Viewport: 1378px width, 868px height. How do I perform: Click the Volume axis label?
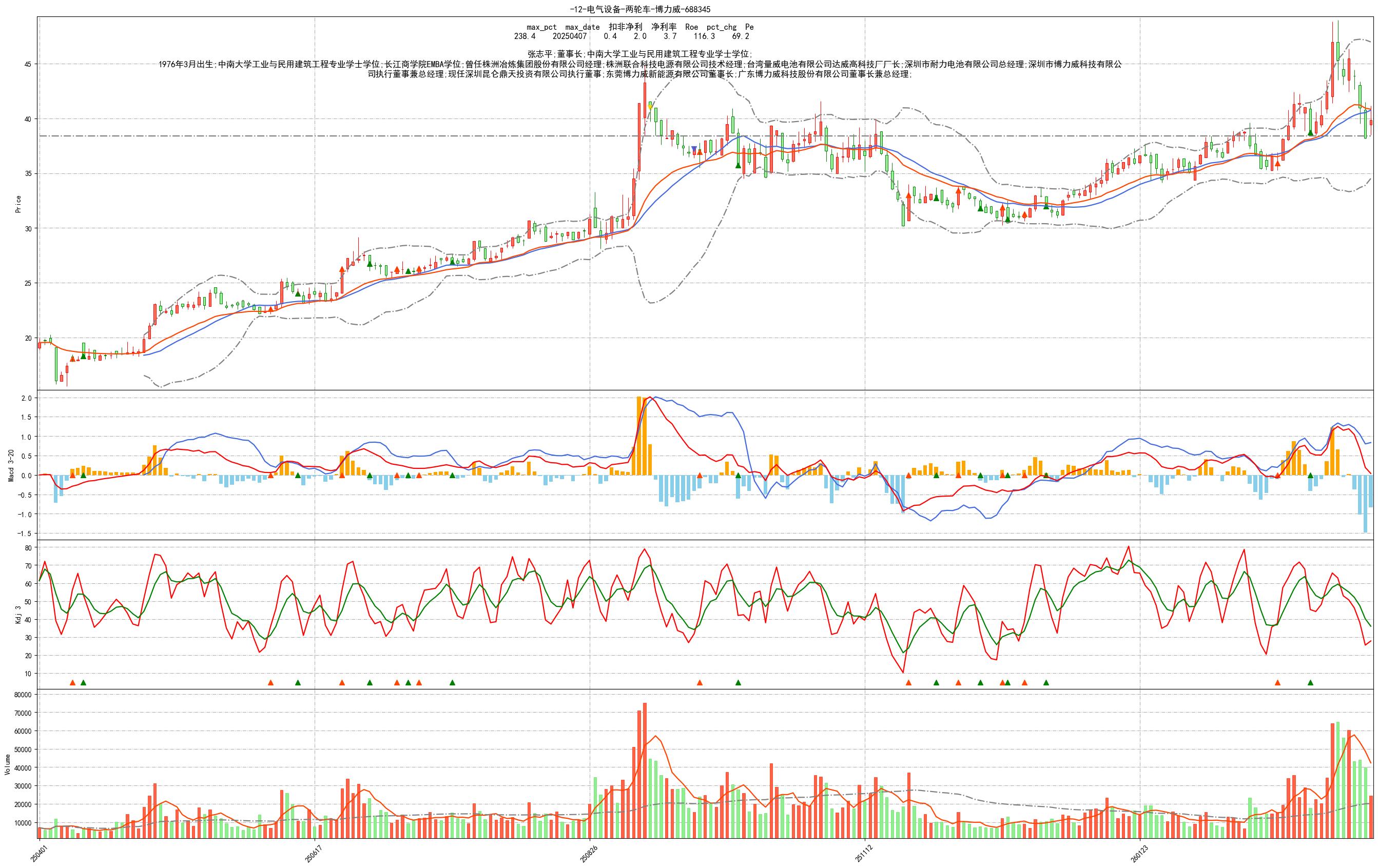pyautogui.click(x=7, y=764)
